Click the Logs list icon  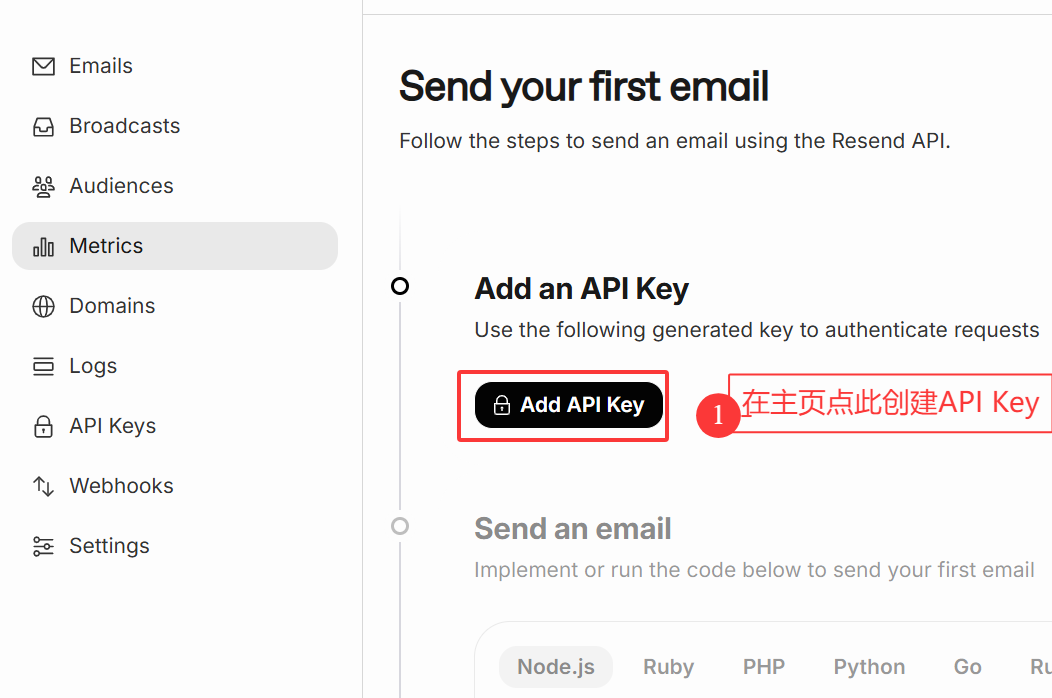tap(44, 366)
